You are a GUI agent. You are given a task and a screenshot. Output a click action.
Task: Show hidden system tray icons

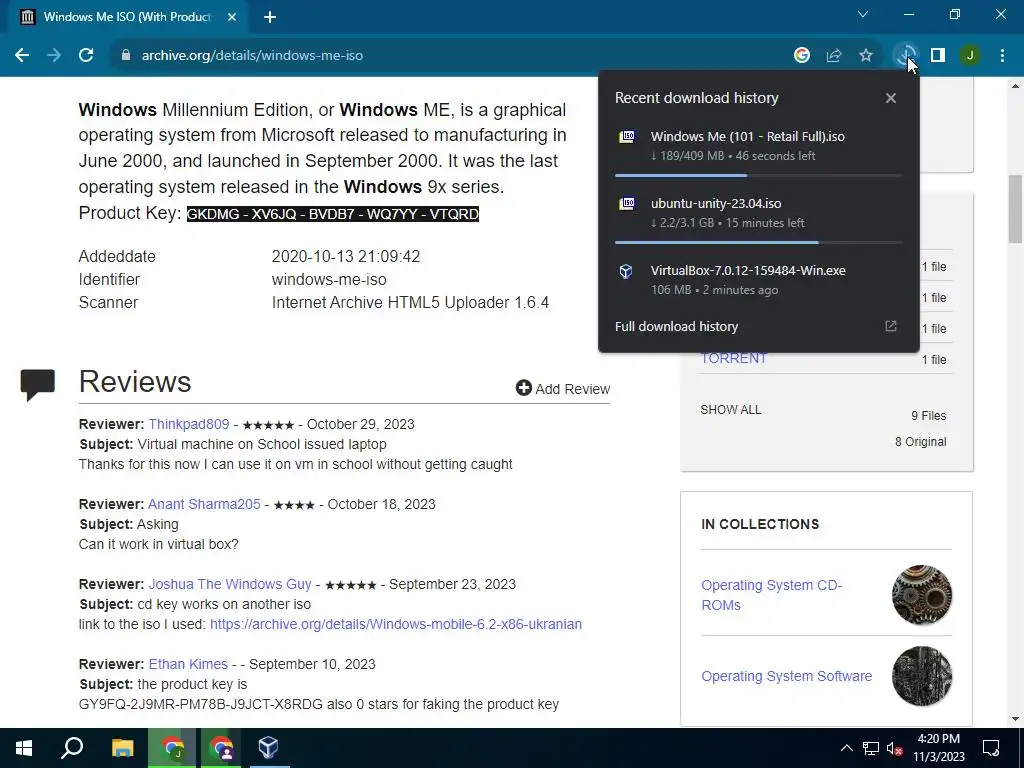846,748
